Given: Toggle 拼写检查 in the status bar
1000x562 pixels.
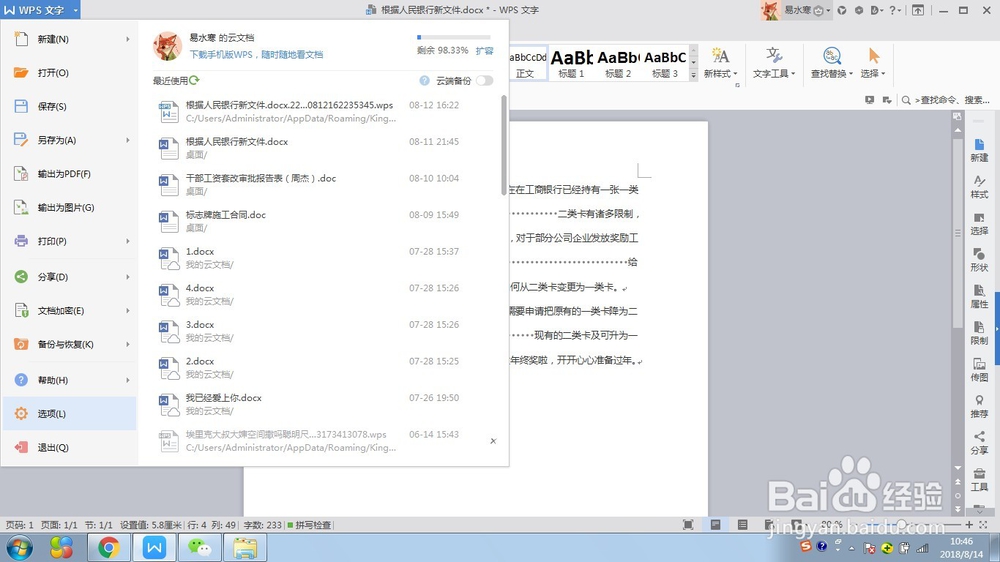Looking at the screenshot, I should 309,525.
